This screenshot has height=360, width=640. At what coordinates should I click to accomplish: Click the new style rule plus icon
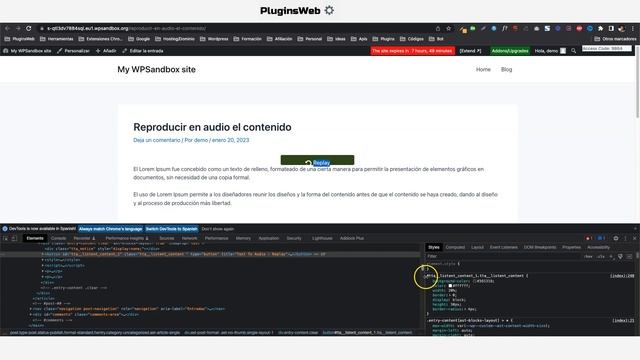611,256
